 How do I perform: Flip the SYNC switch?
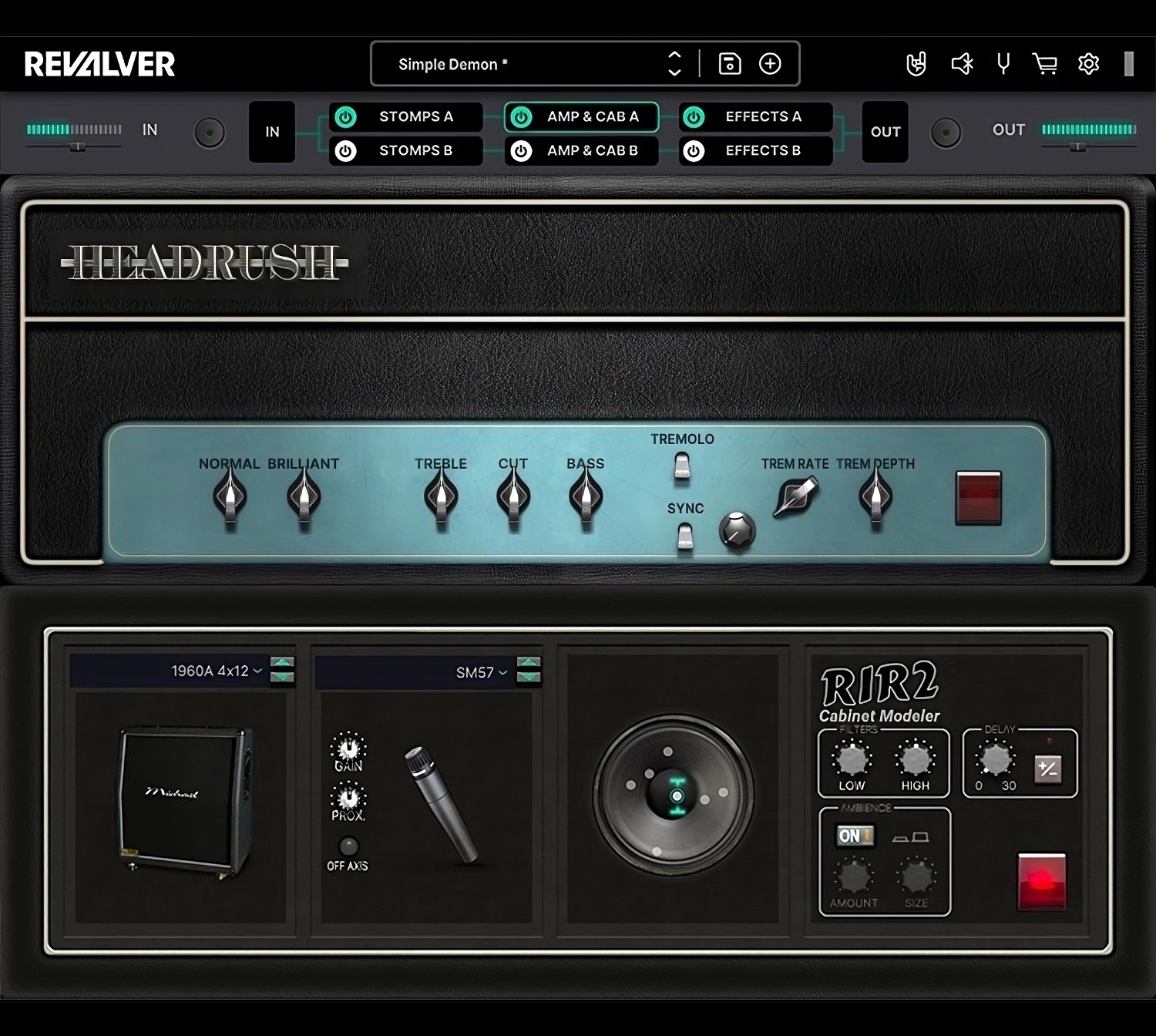point(685,536)
